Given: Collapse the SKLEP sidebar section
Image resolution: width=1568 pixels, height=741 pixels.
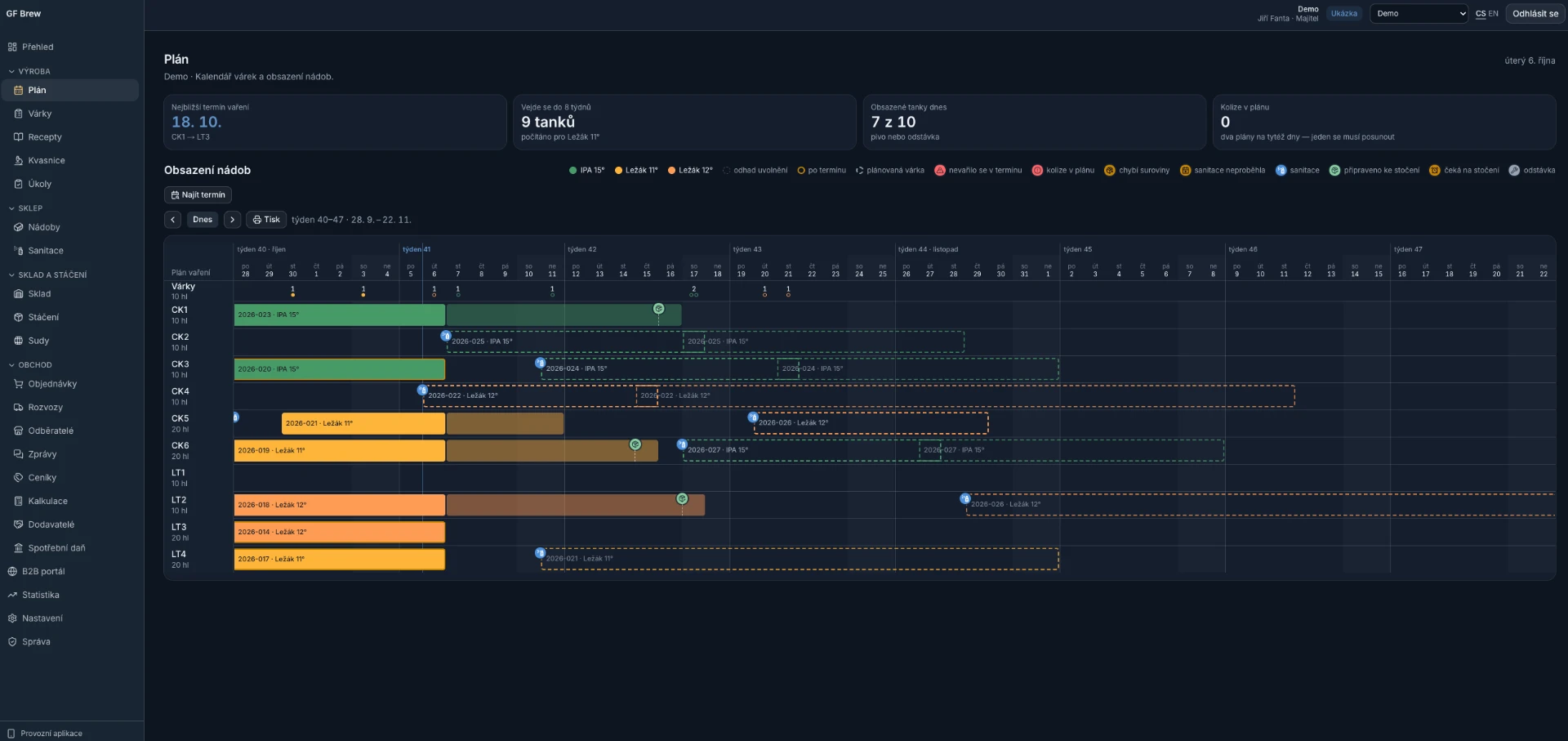Looking at the screenshot, I should [x=25, y=208].
